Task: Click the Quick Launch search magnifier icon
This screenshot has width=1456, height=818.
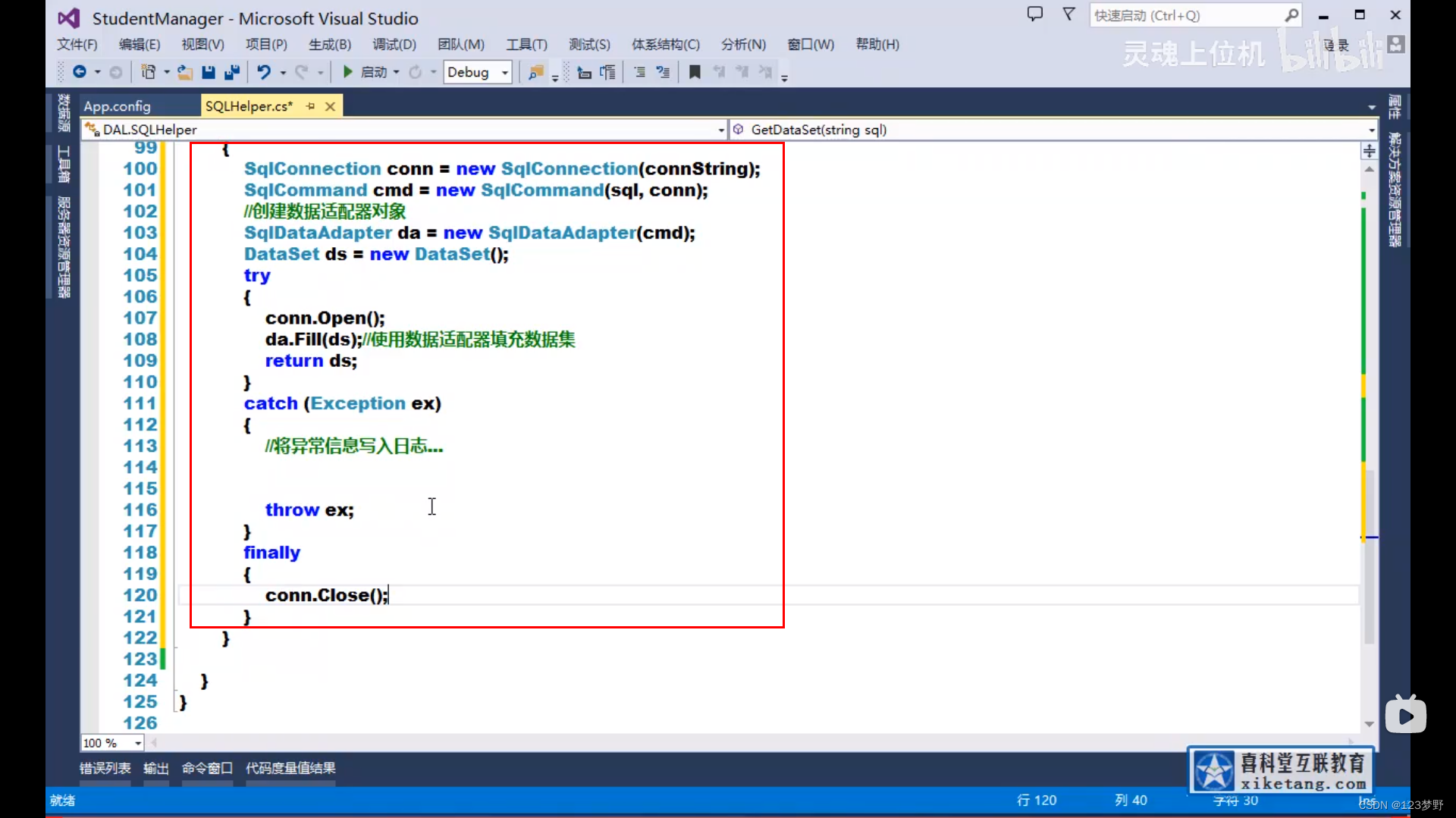Action: (1291, 15)
